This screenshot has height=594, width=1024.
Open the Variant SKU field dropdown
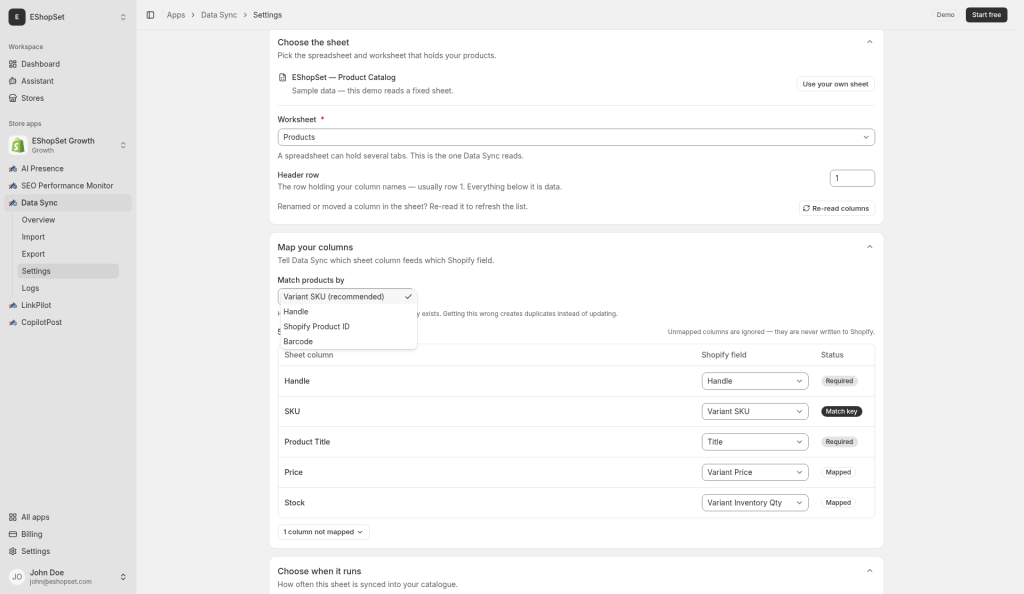click(x=755, y=411)
